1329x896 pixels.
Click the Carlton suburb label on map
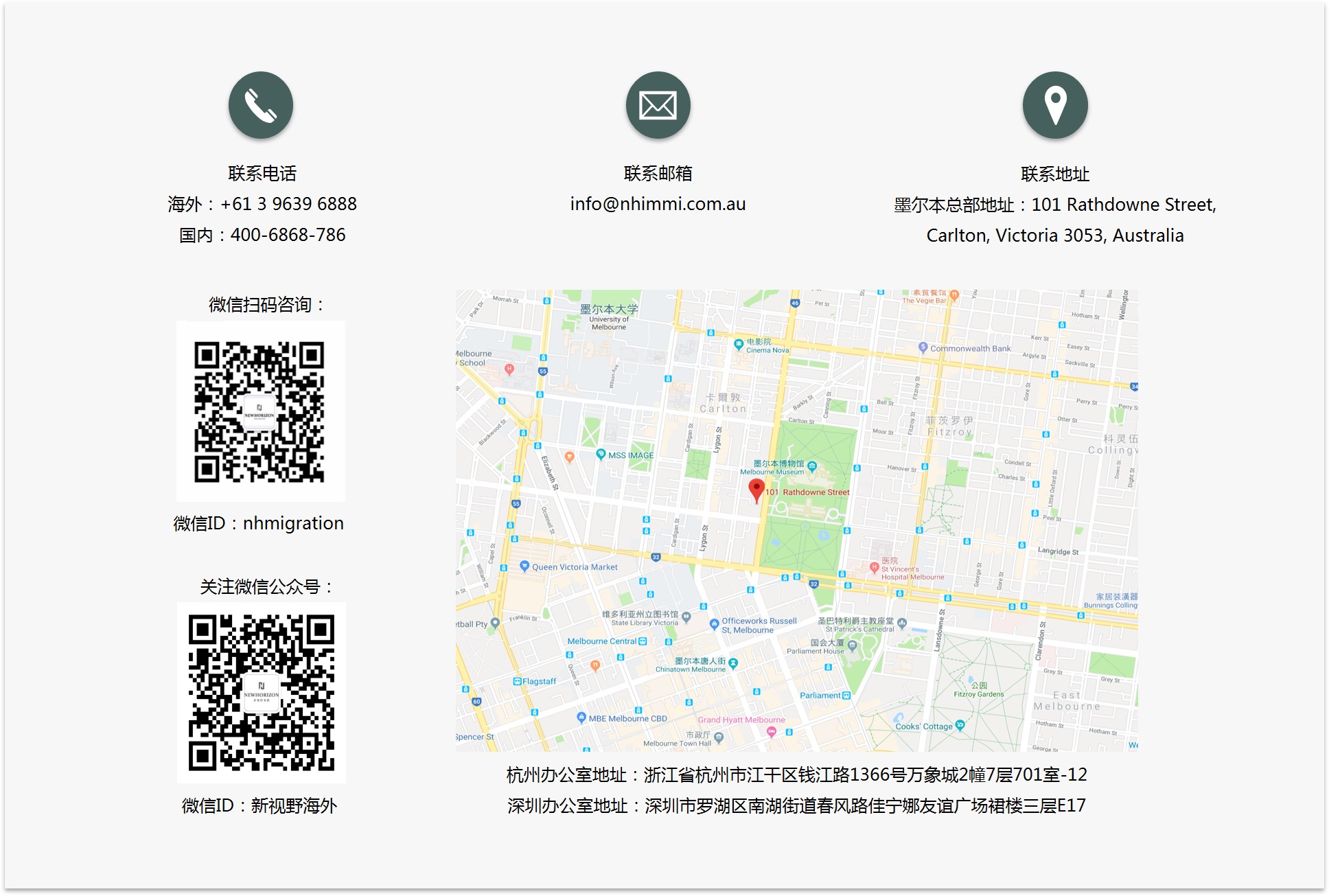pyautogui.click(x=723, y=403)
